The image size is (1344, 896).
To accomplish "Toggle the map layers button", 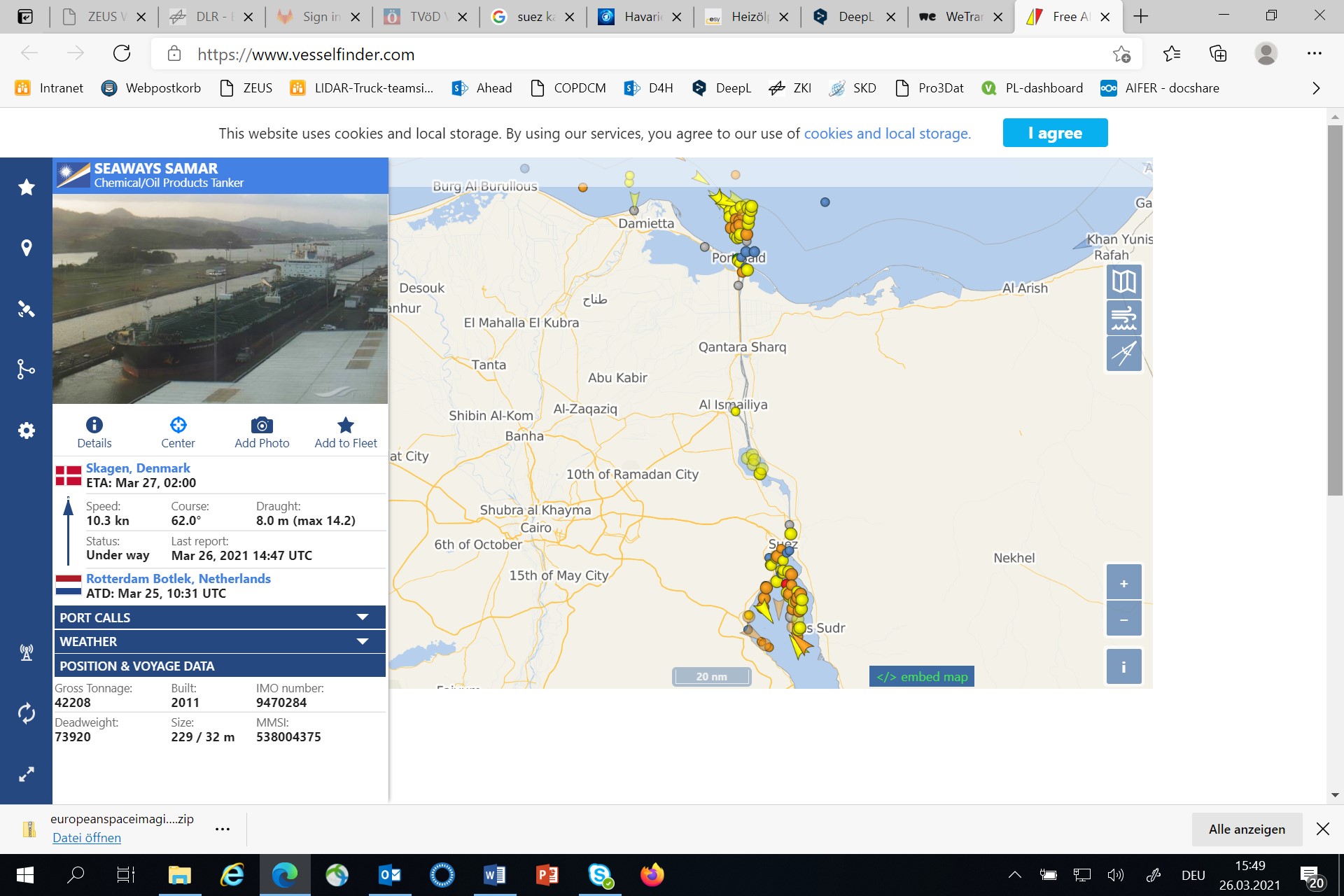I will [1124, 282].
